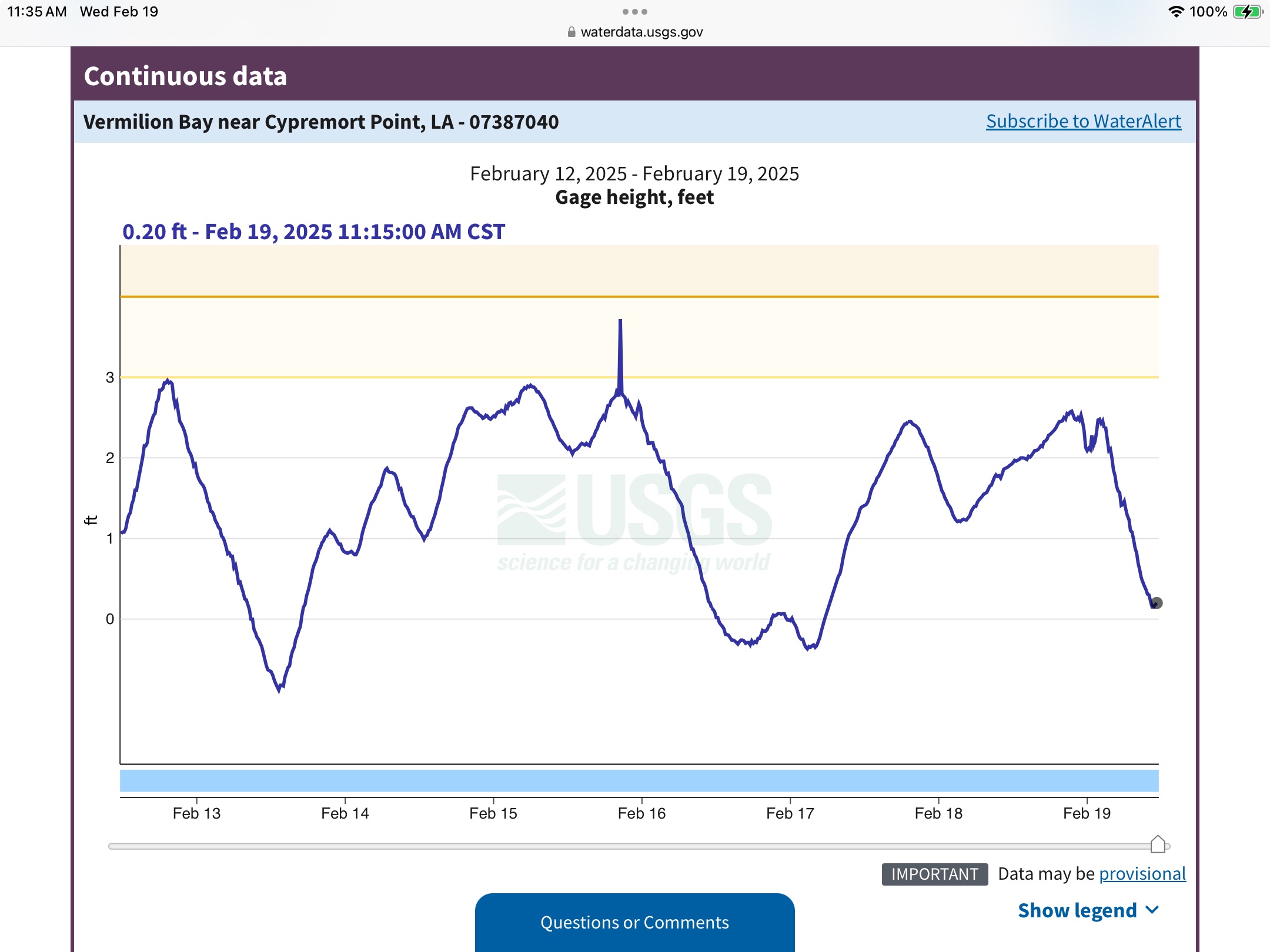Tap the battery charging icon

1247,12
